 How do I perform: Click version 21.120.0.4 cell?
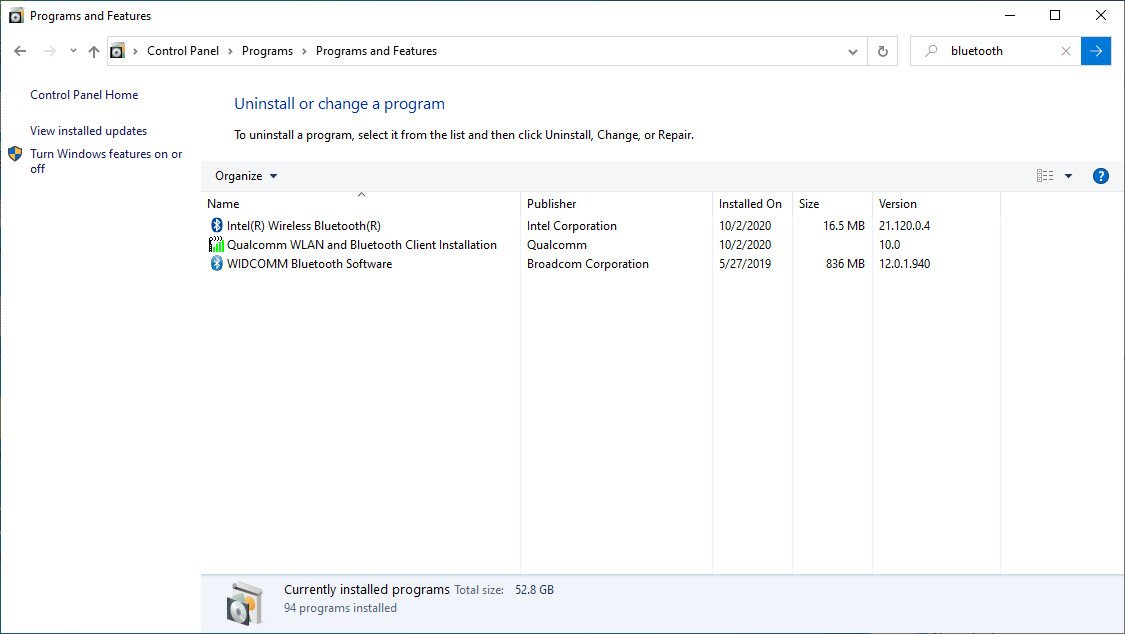click(x=904, y=226)
